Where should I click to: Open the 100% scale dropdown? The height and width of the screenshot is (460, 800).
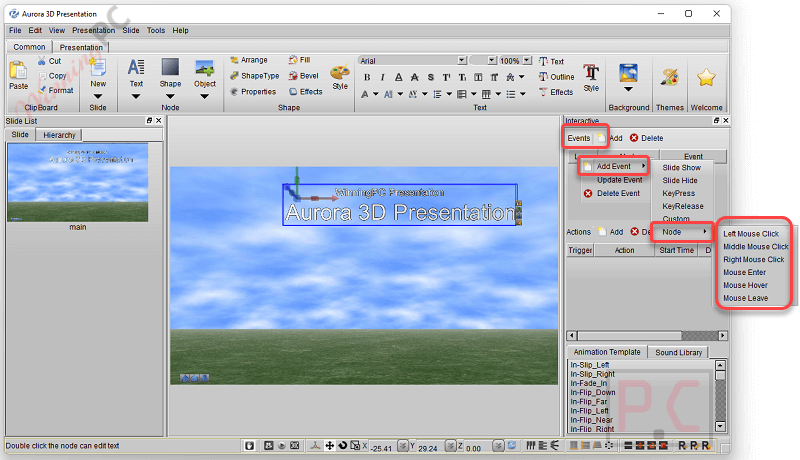527,61
